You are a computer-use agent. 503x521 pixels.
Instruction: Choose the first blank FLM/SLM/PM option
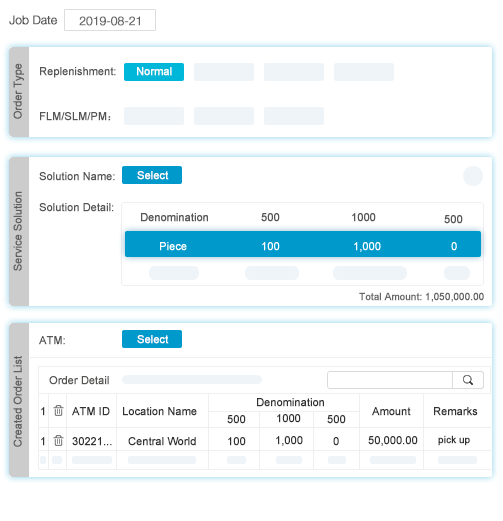(x=154, y=116)
